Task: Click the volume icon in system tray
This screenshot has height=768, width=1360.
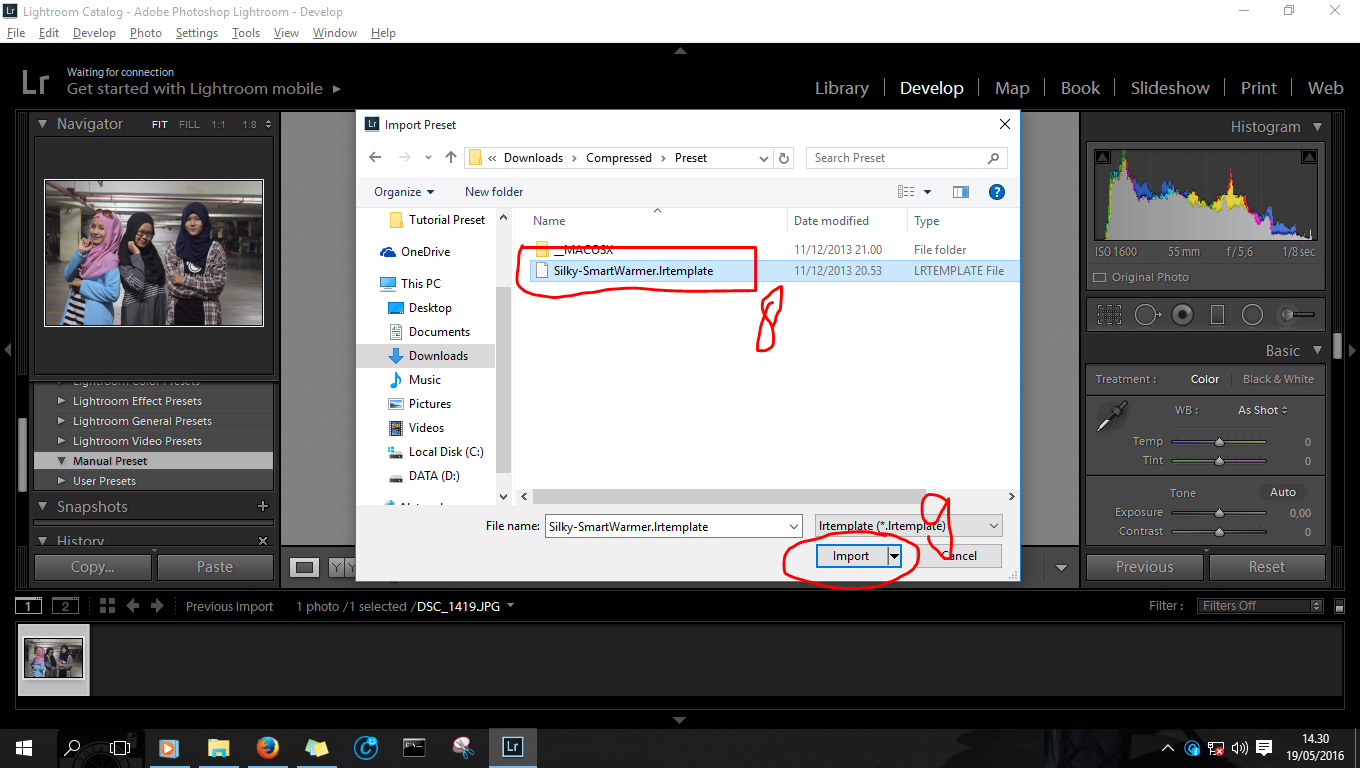Action: pyautogui.click(x=1240, y=748)
